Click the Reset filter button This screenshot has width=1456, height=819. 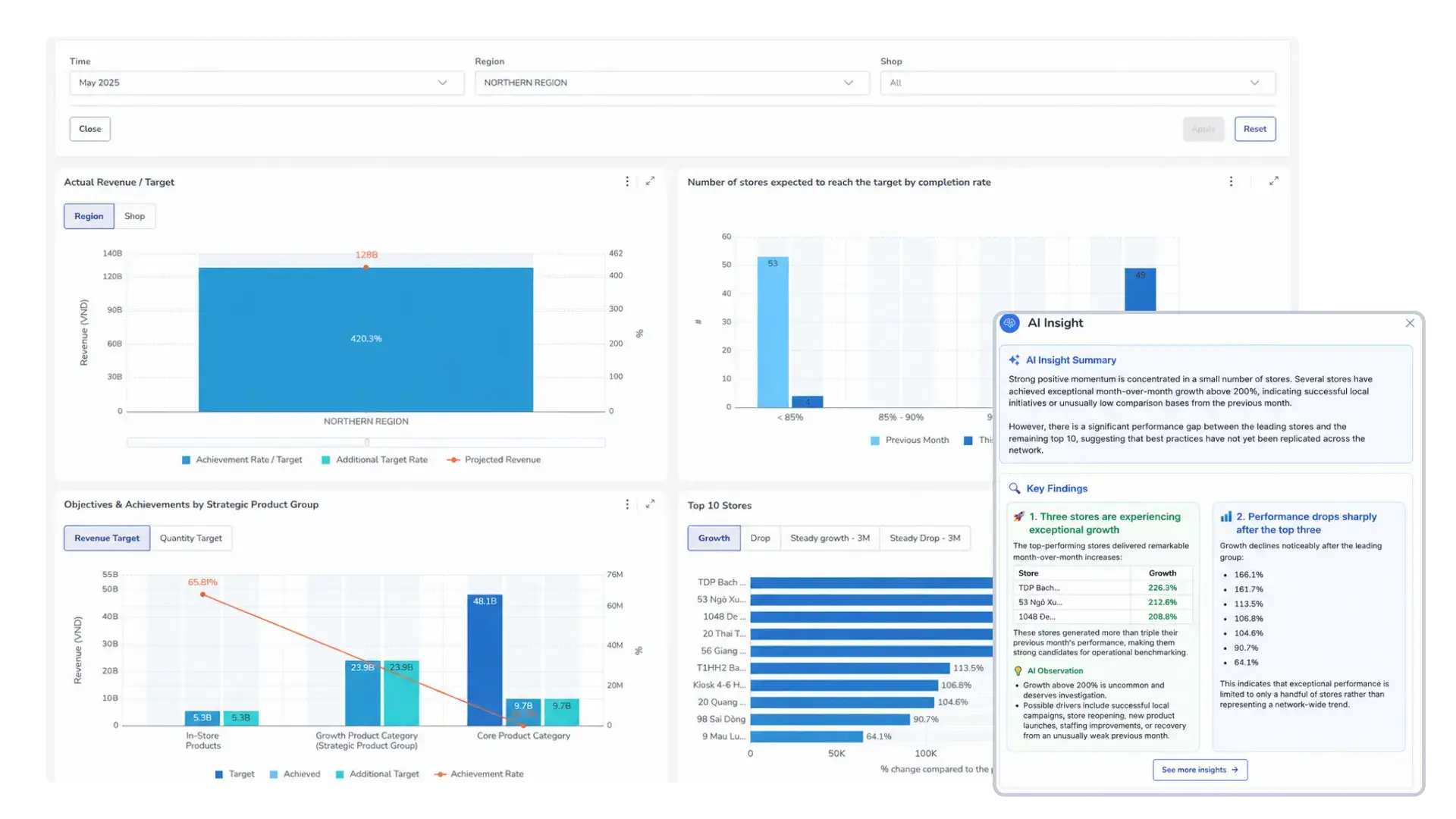point(1255,129)
